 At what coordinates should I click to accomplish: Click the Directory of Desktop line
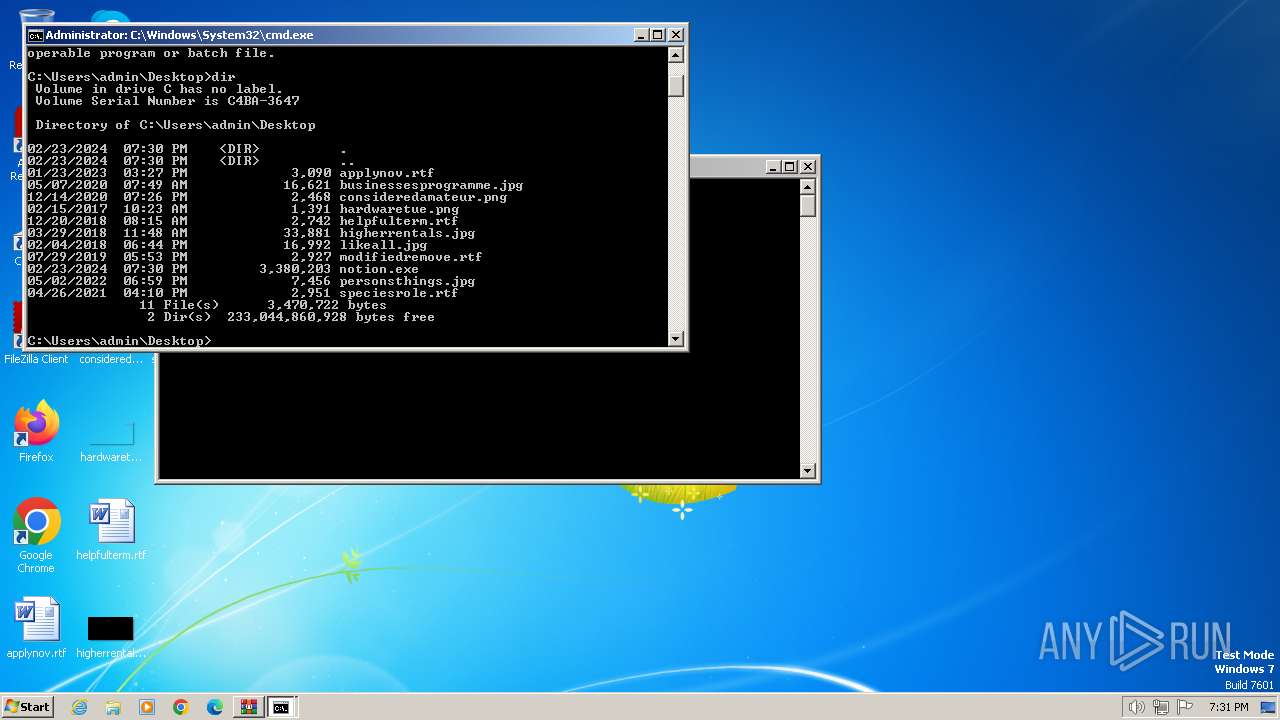click(x=175, y=125)
